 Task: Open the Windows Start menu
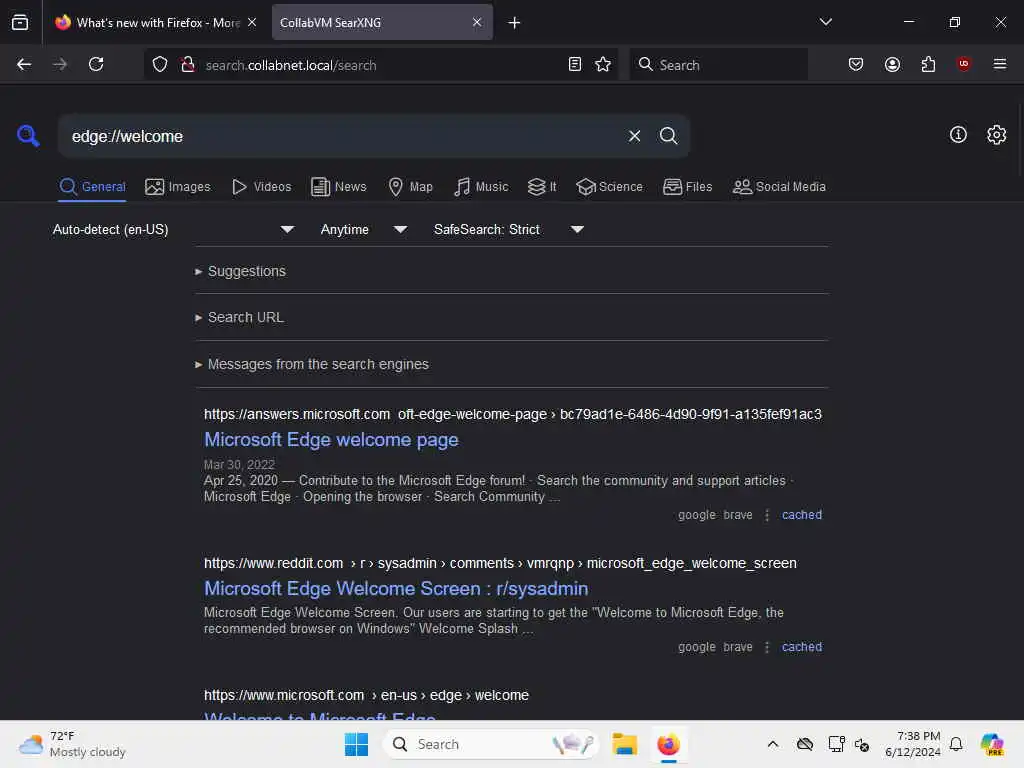click(356, 744)
